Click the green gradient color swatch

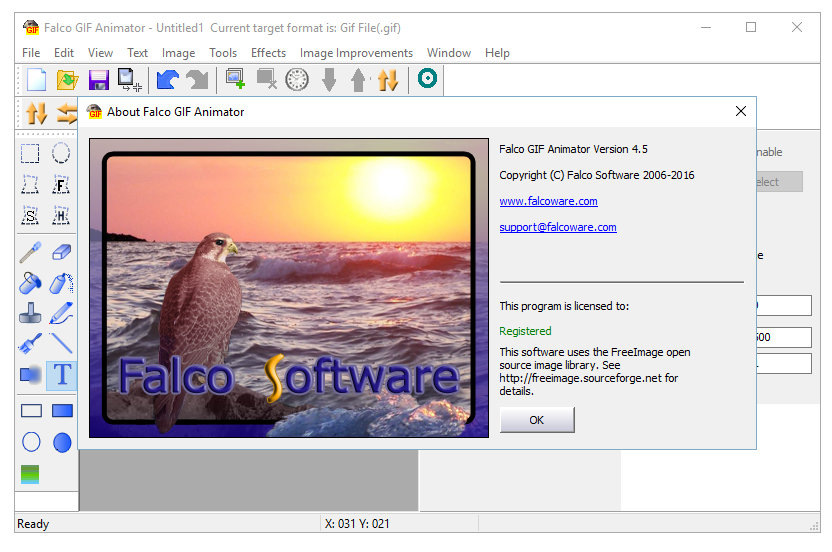30,475
